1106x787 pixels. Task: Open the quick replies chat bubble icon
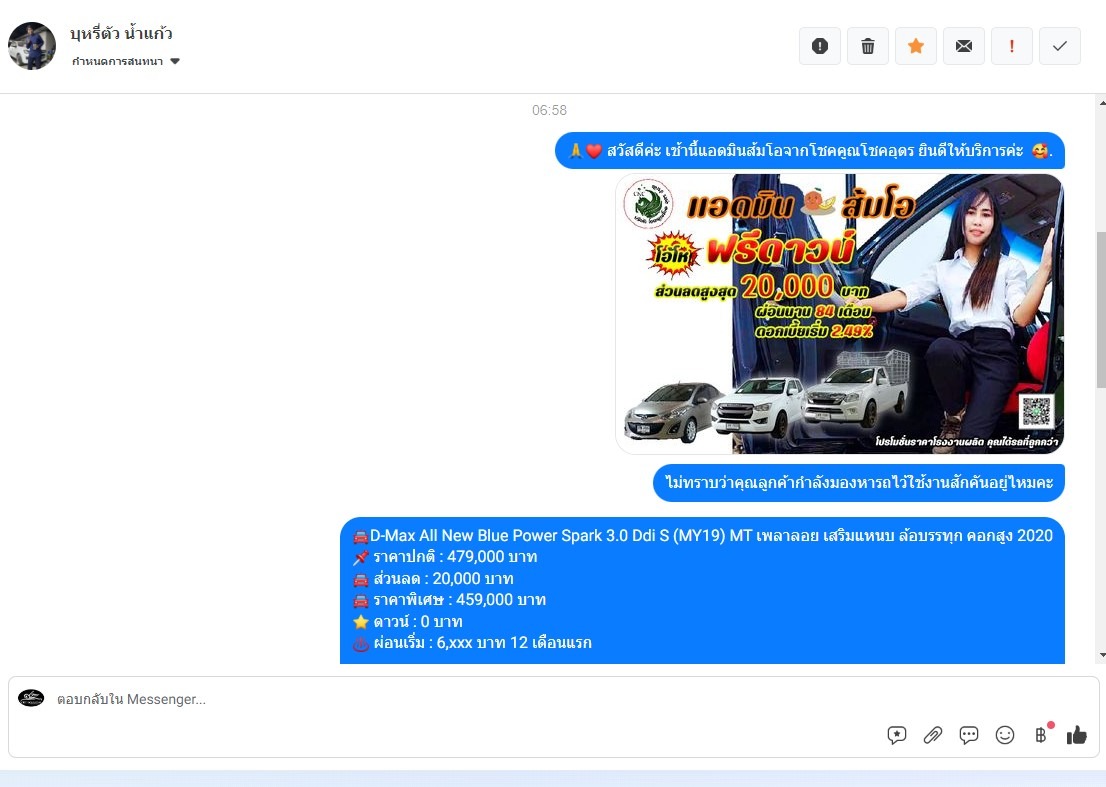point(968,736)
